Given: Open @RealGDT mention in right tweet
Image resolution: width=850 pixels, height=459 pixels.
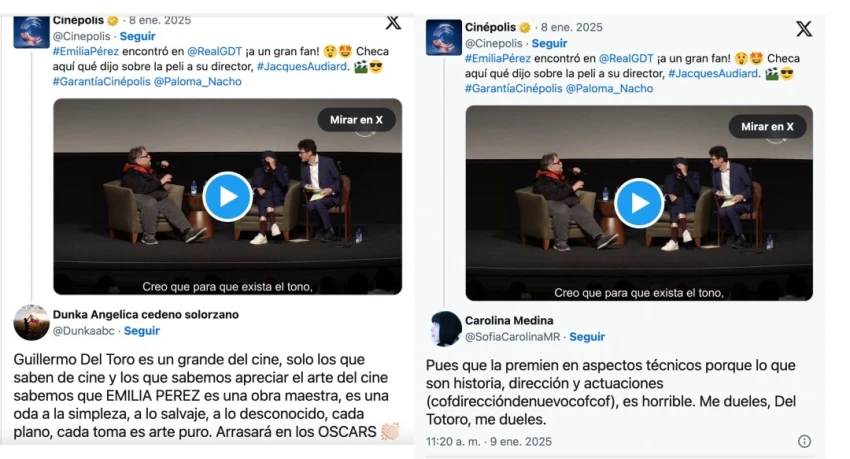Looking at the screenshot, I should pos(626,59).
